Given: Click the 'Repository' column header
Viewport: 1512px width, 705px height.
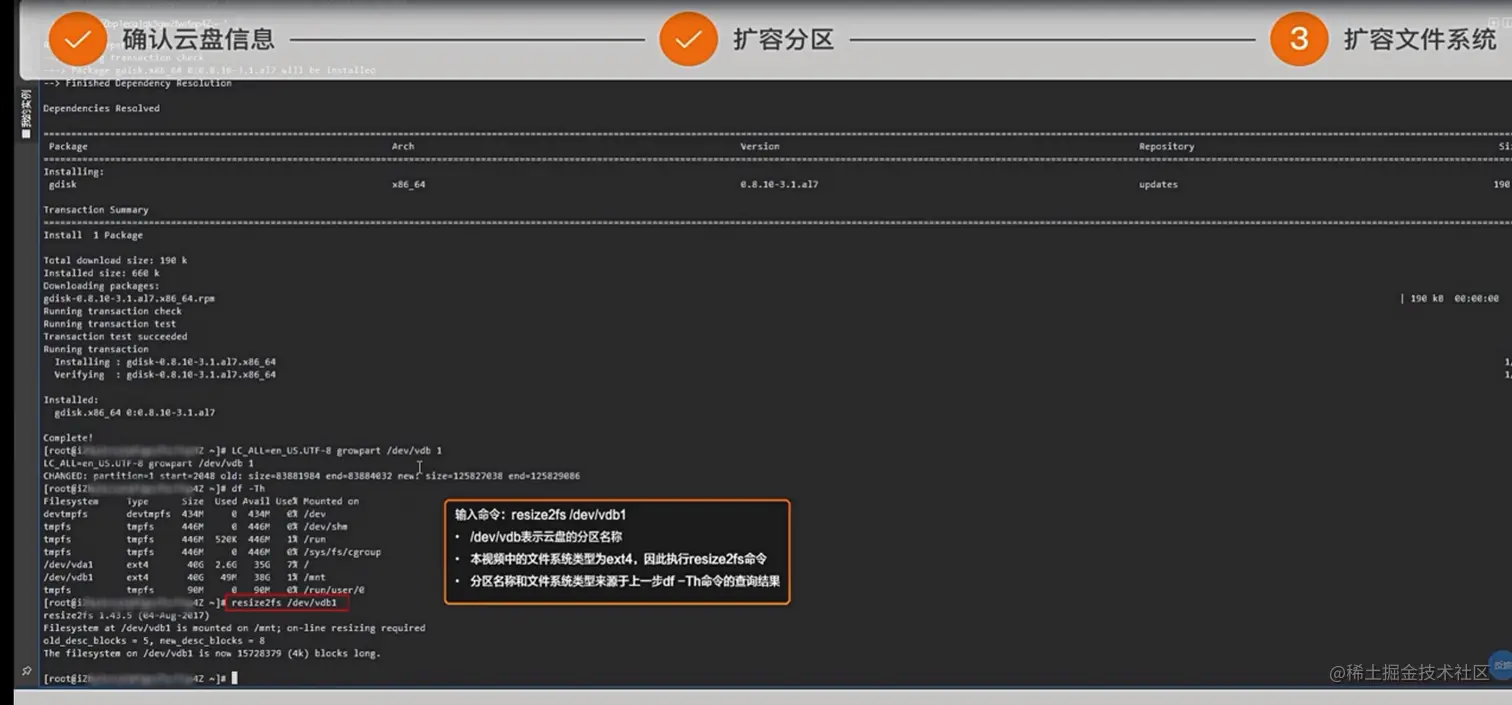Looking at the screenshot, I should [1166, 146].
